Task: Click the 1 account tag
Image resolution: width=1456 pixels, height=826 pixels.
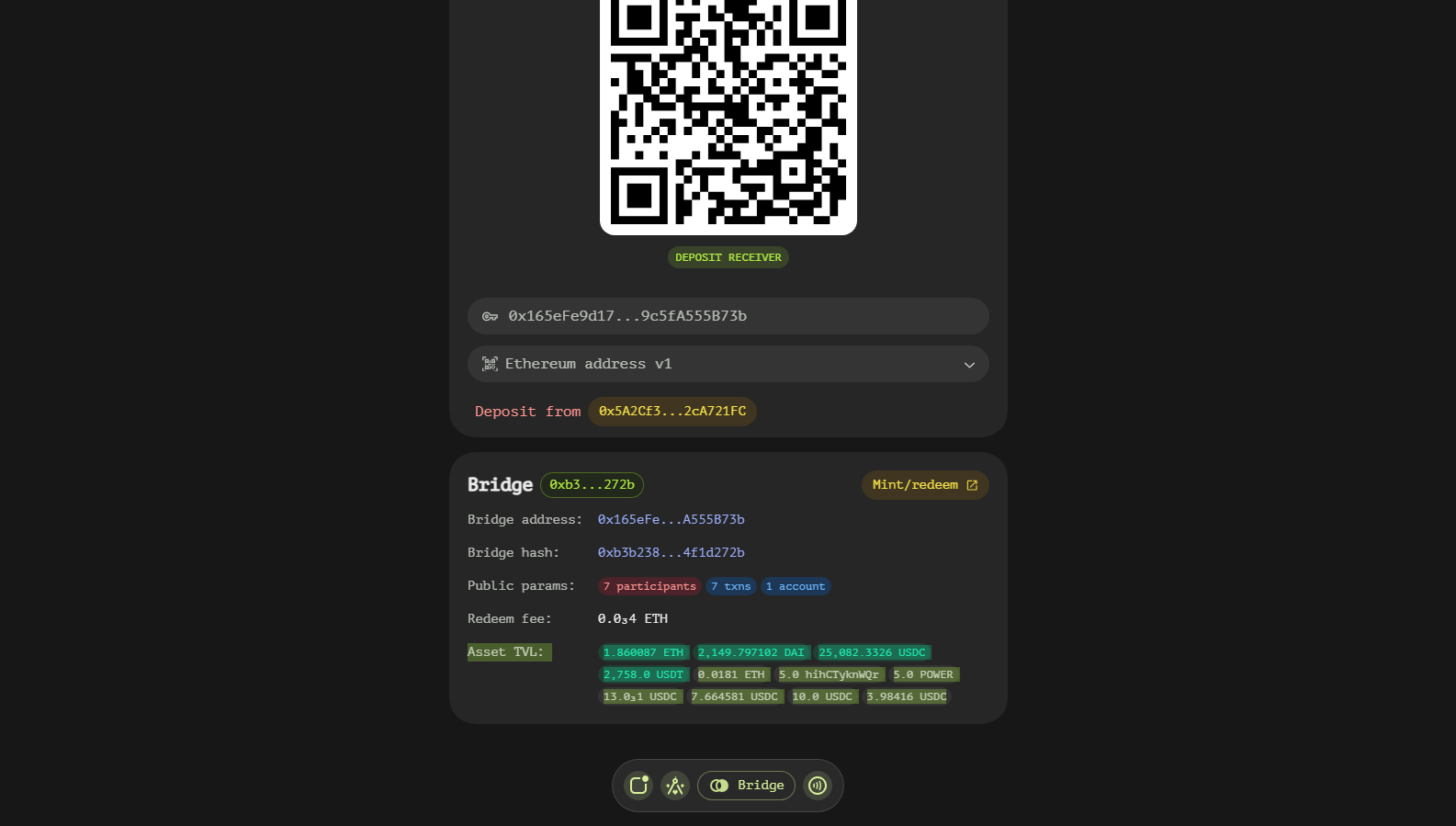Action: tap(796, 586)
